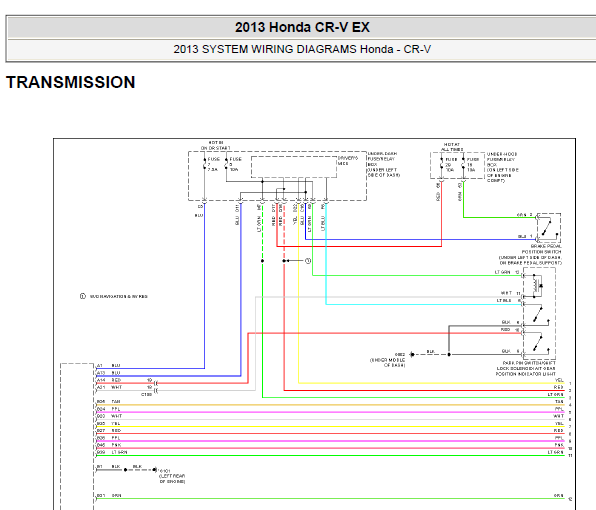Click the C103 connector symbol
Screen dimensions: 596x510
pyautogui.click(x=155, y=387)
